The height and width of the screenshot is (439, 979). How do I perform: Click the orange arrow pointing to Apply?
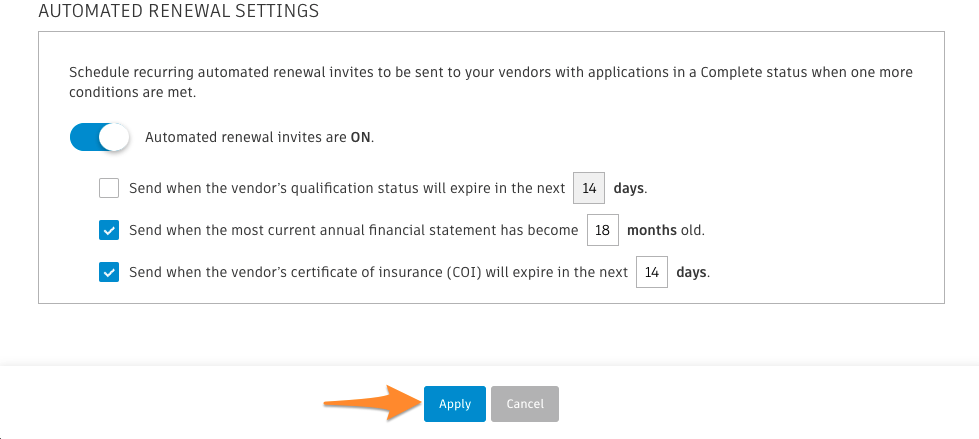tap(370, 403)
